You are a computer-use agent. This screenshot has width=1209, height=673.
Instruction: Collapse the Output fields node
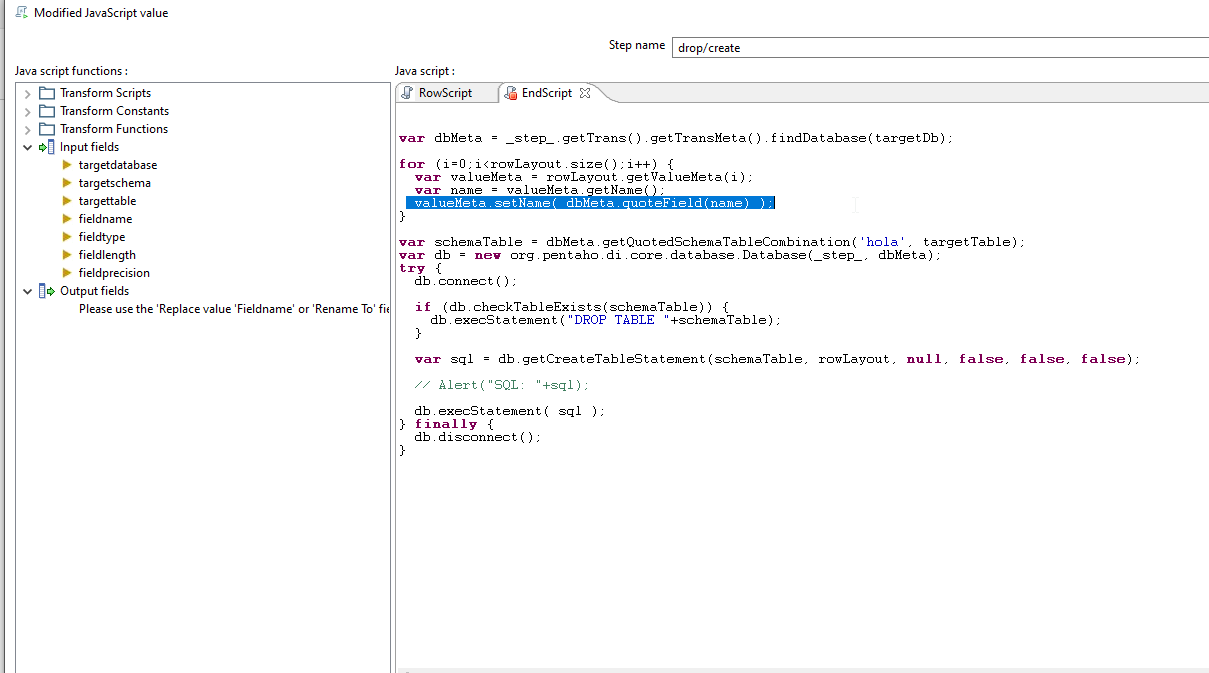26,290
